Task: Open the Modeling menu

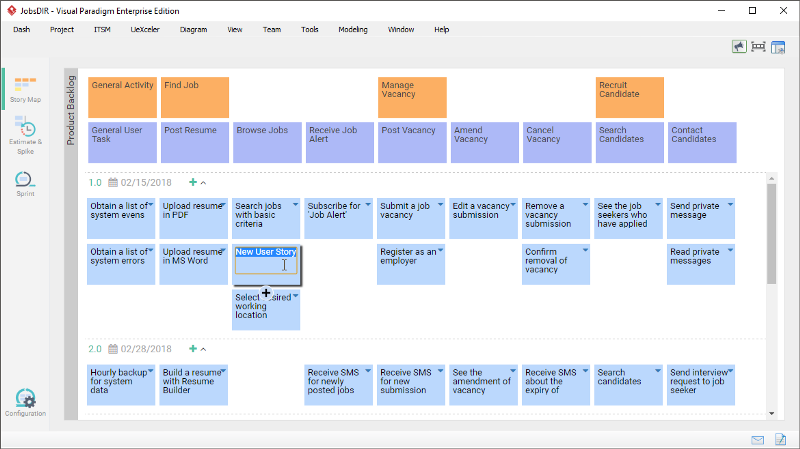Action: click(x=352, y=30)
